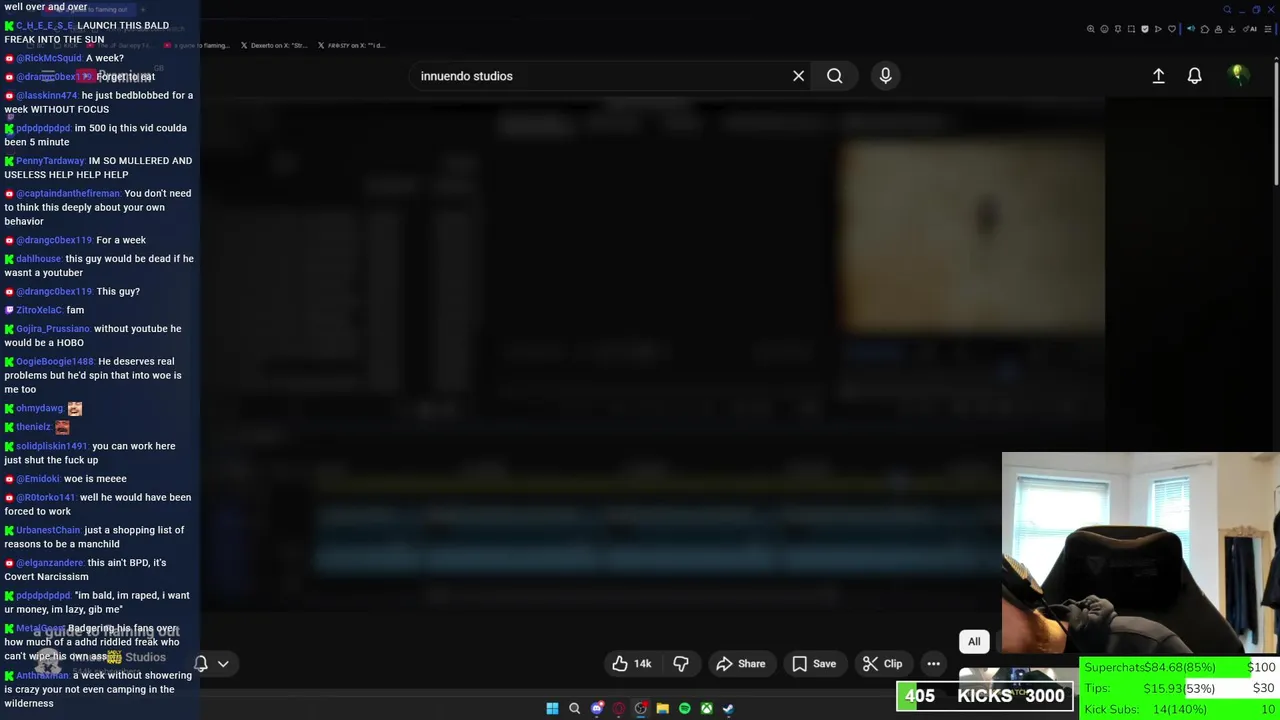Viewport: 1280px width, 720px height.
Task: Click username OogieBoogie1488 in chat
Action: tap(55, 362)
